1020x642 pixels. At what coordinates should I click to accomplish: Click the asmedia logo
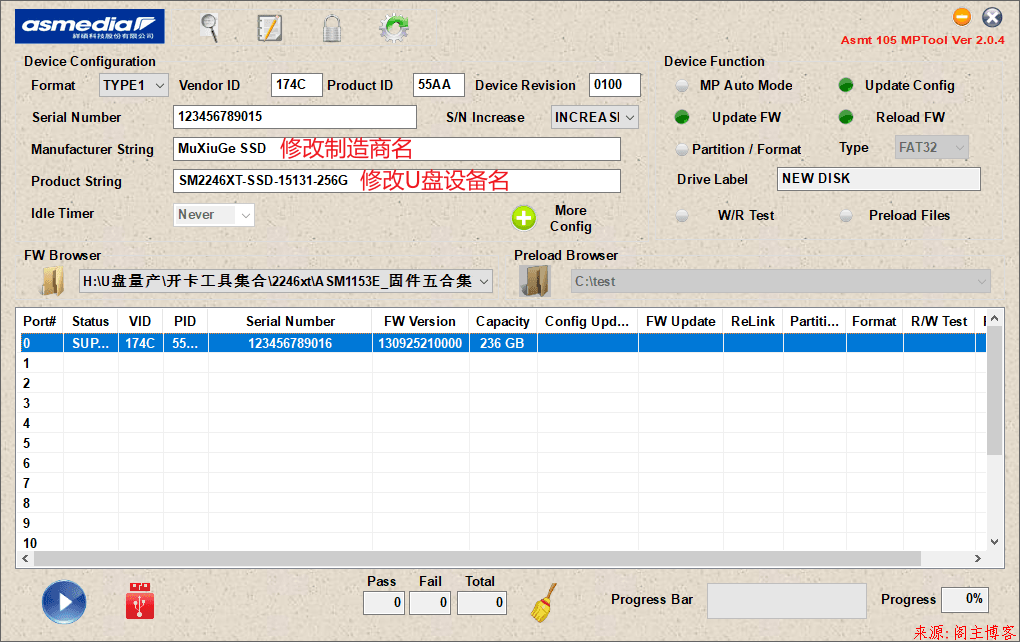pyautogui.click(x=90, y=26)
